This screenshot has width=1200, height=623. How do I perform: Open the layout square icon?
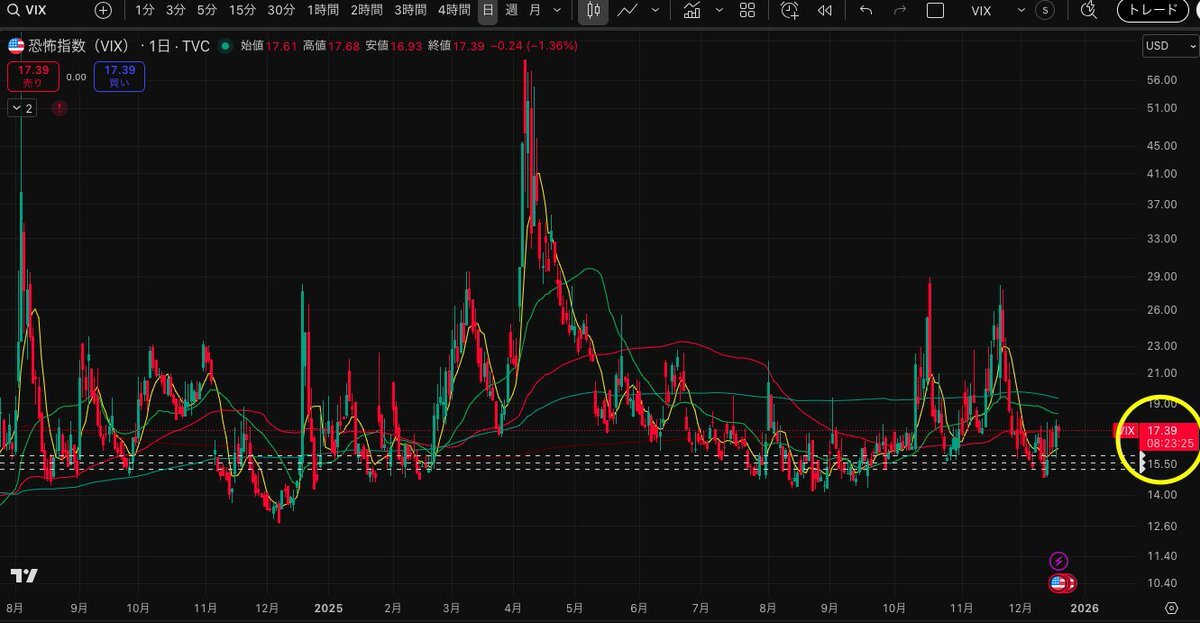point(935,10)
